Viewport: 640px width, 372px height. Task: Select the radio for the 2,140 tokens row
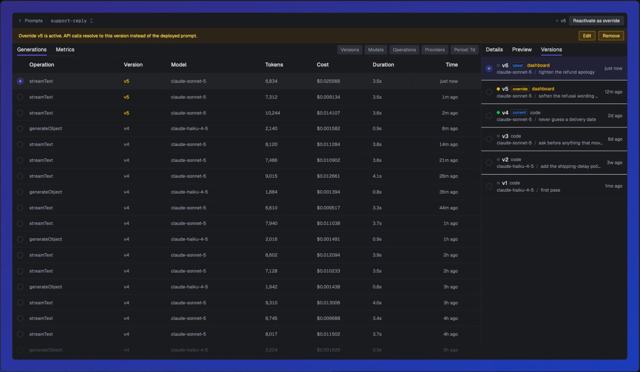point(20,129)
